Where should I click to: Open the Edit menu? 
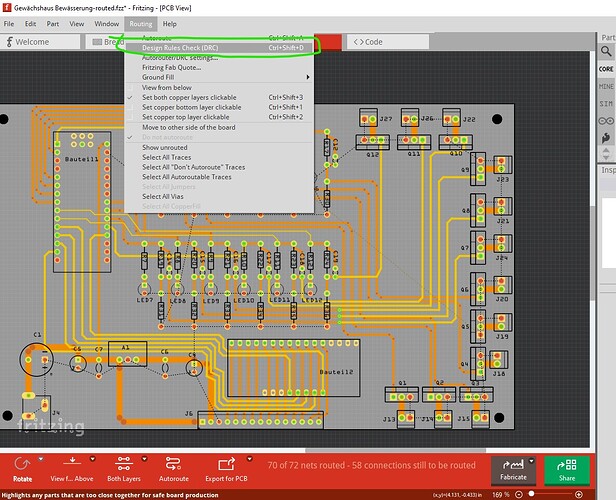(30, 24)
